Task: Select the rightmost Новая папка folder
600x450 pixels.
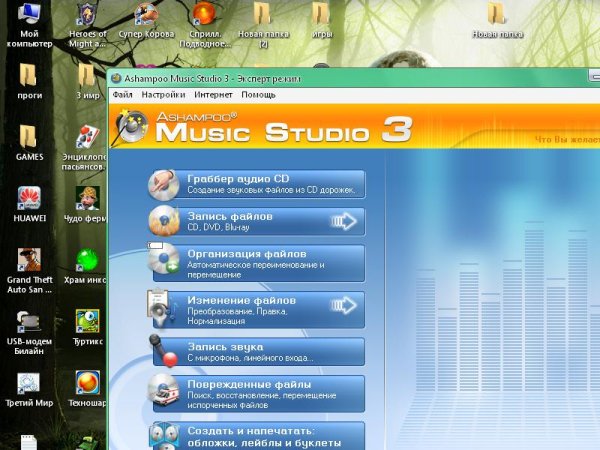Action: [497, 21]
